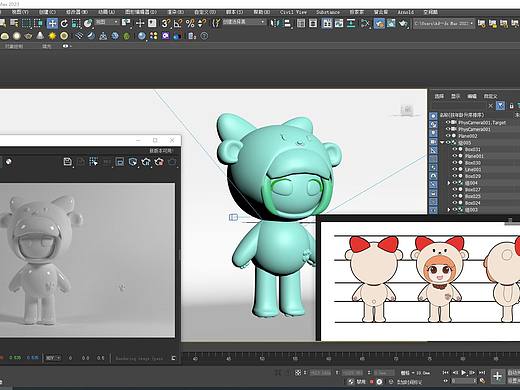Viewport: 520px width, 390px height.
Task: Click the Use Pivot Point Center icon
Action: 126,23
